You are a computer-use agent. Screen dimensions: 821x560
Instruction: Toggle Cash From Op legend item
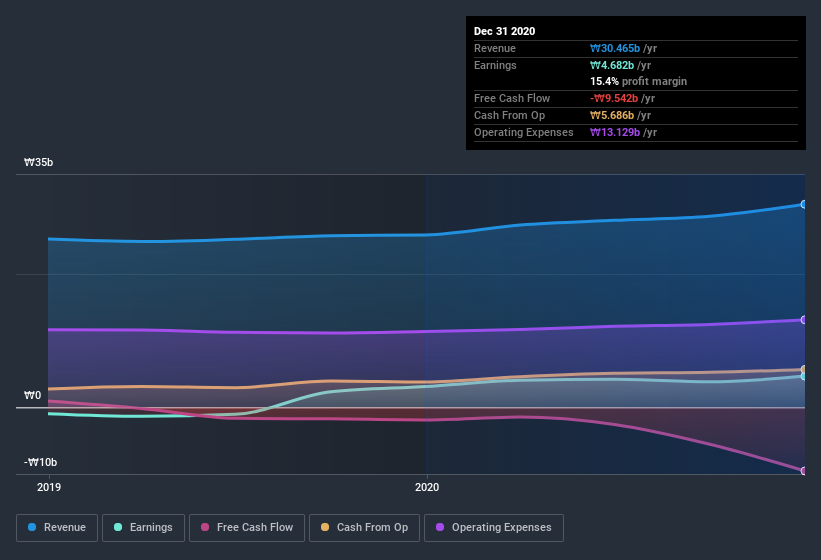(x=364, y=528)
